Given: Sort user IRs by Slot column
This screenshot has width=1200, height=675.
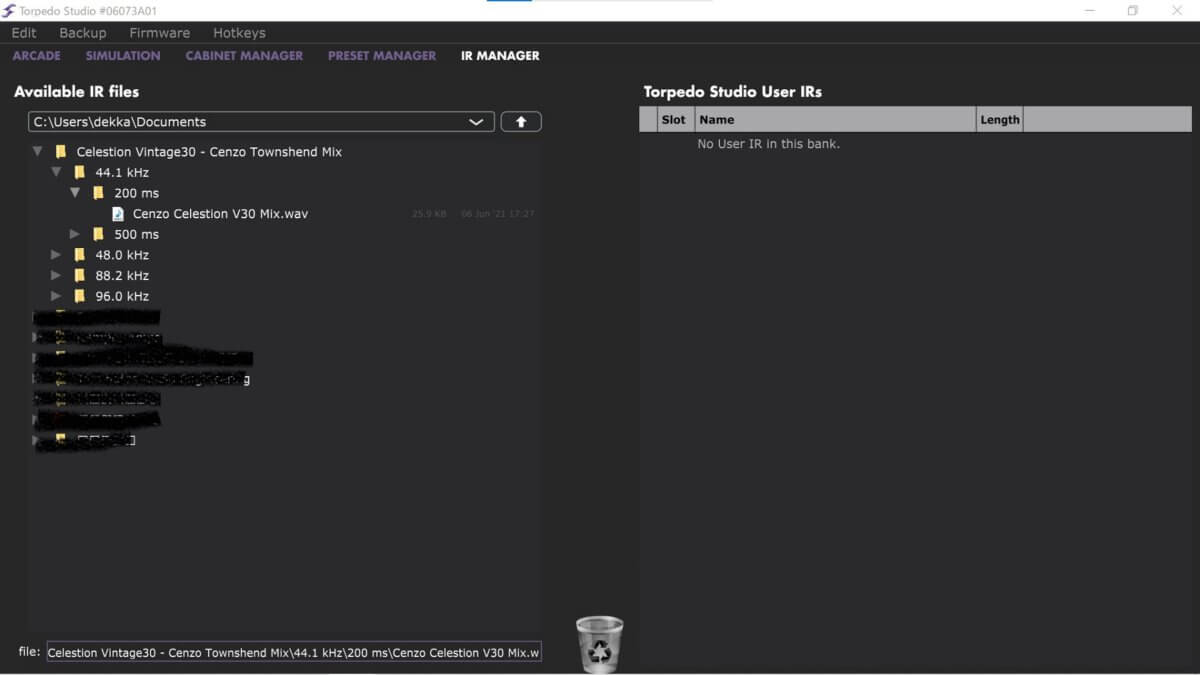Looking at the screenshot, I should click(x=674, y=120).
